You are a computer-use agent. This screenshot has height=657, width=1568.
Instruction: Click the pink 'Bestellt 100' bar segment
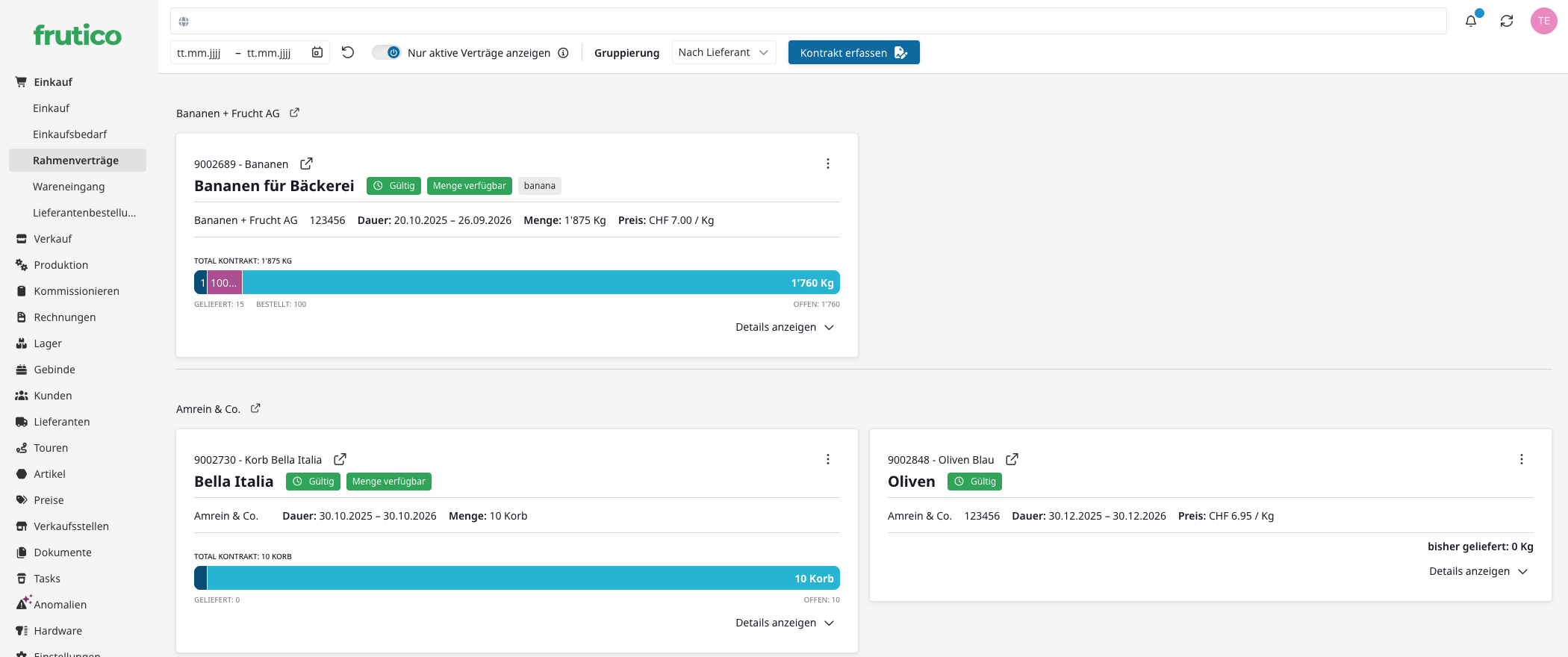point(225,282)
